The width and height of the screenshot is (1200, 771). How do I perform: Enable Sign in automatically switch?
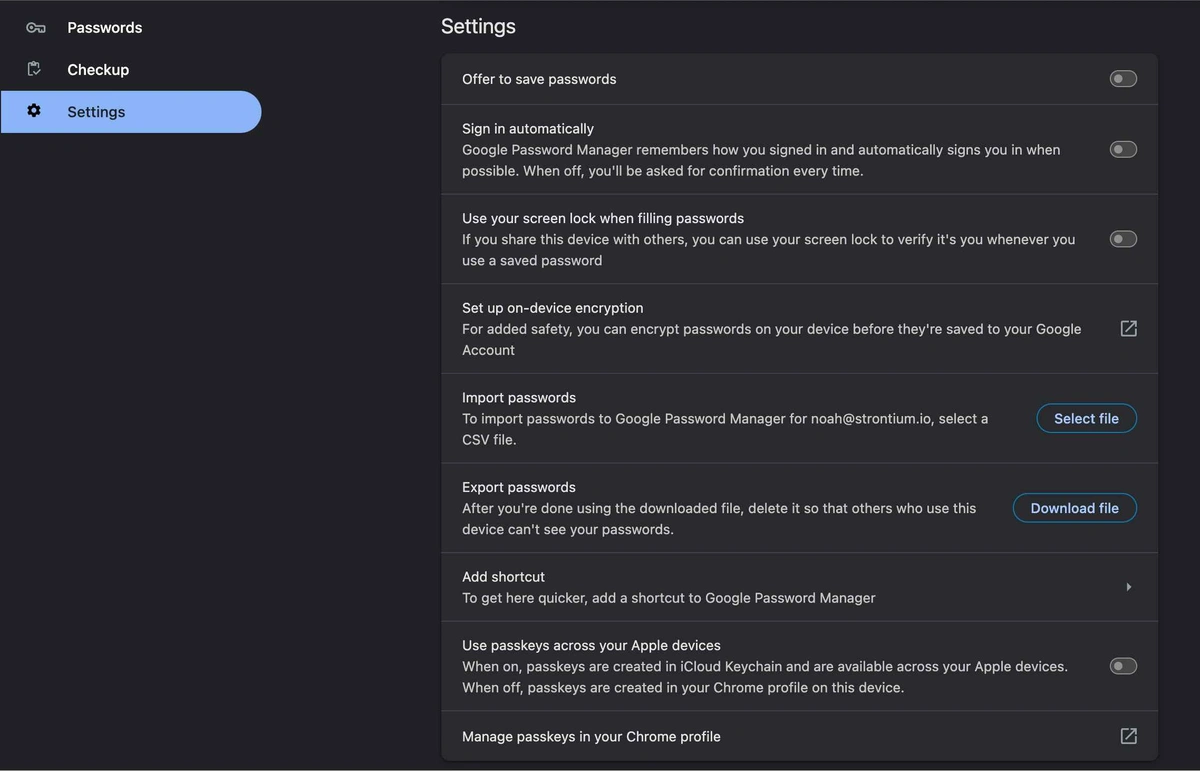pyautogui.click(x=1123, y=149)
